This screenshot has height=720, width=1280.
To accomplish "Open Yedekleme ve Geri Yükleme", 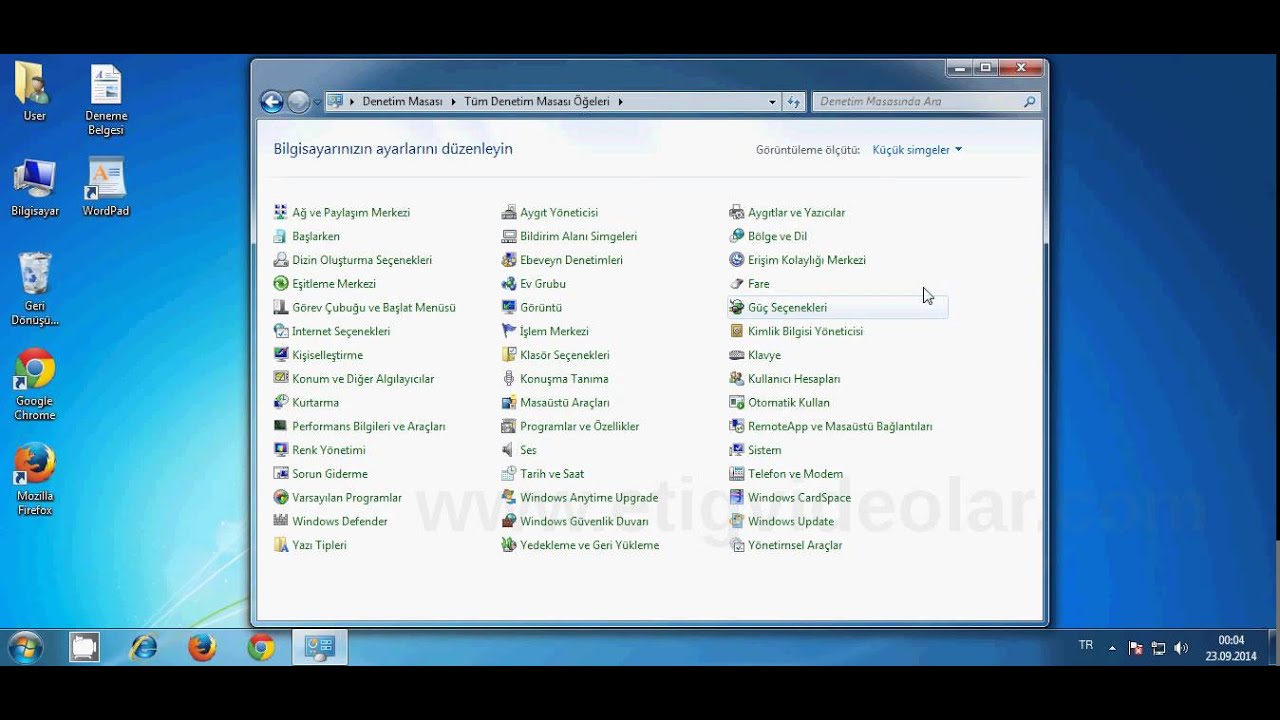I will [588, 545].
